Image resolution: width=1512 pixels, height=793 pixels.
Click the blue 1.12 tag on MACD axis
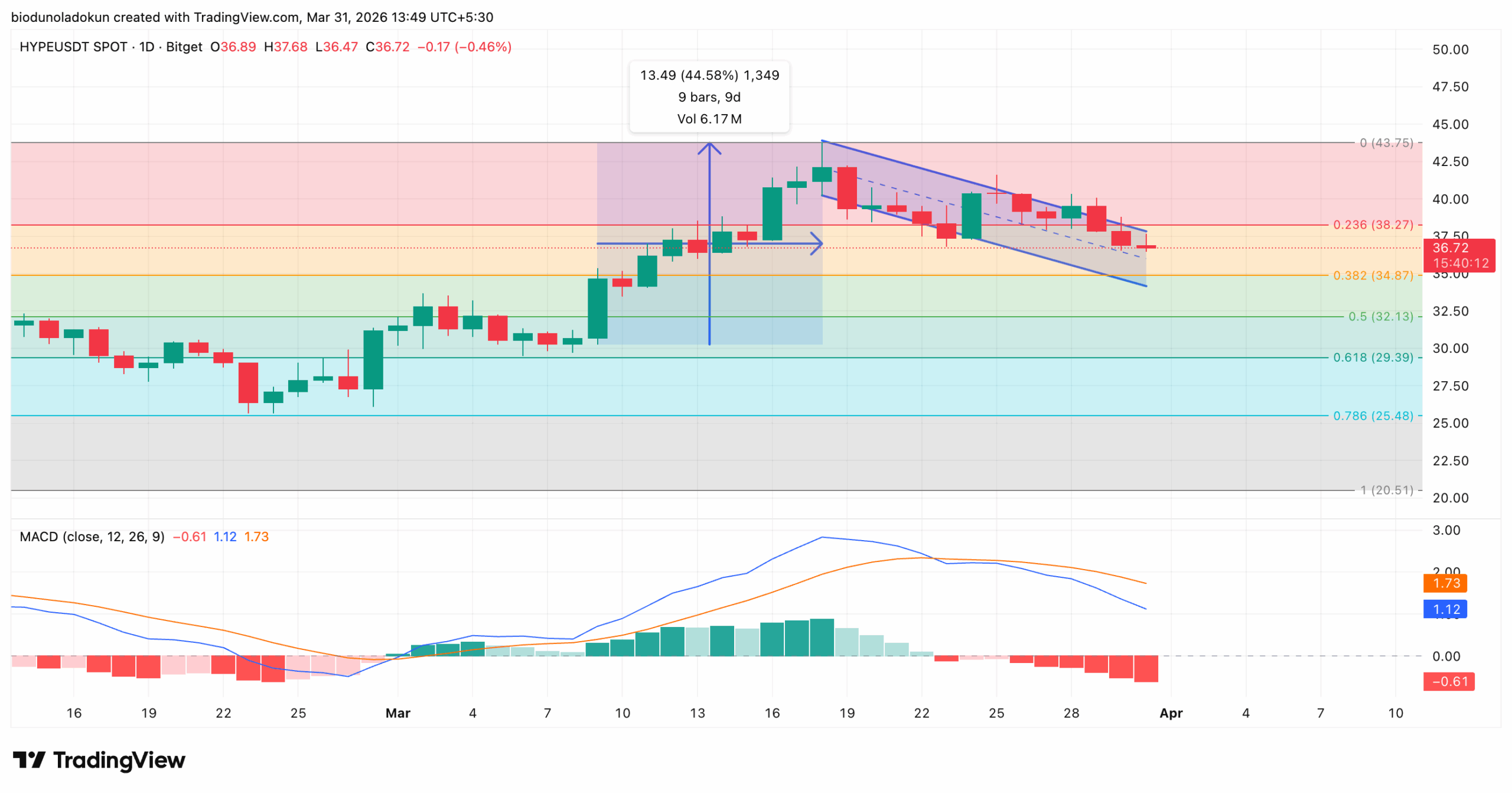[1445, 610]
